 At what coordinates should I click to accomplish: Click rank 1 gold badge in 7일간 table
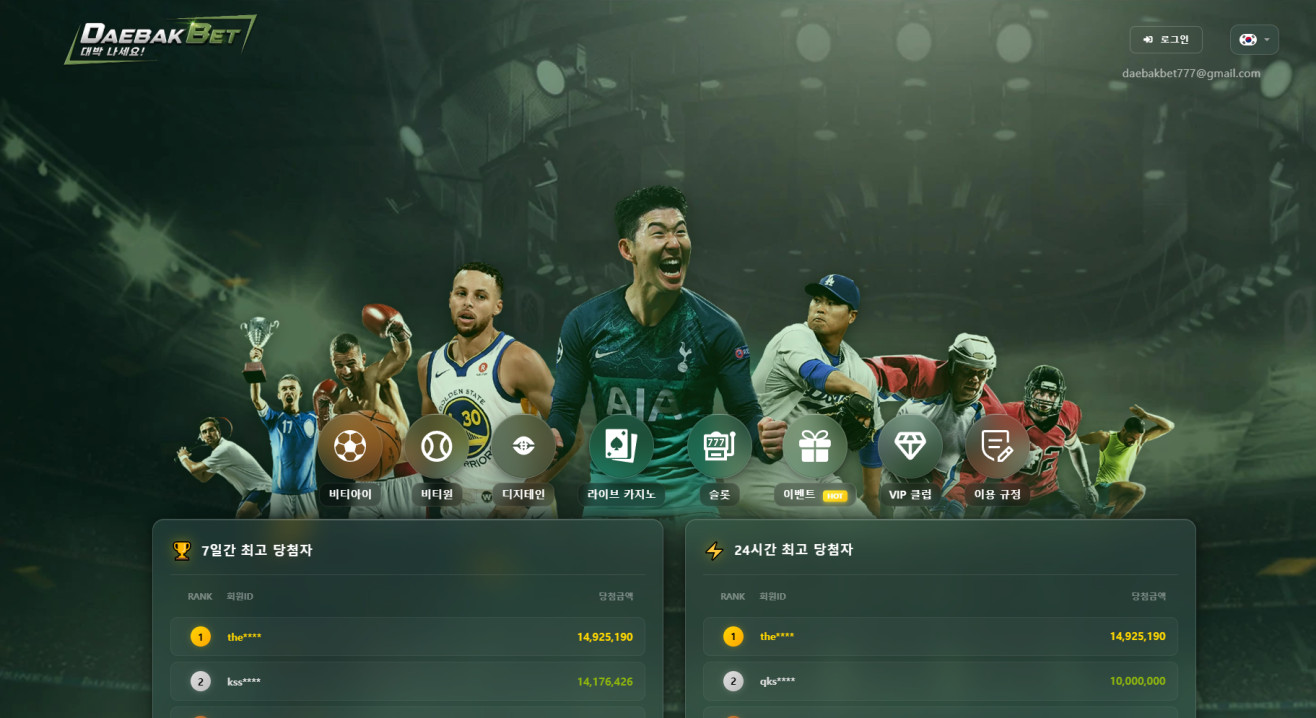[200, 637]
